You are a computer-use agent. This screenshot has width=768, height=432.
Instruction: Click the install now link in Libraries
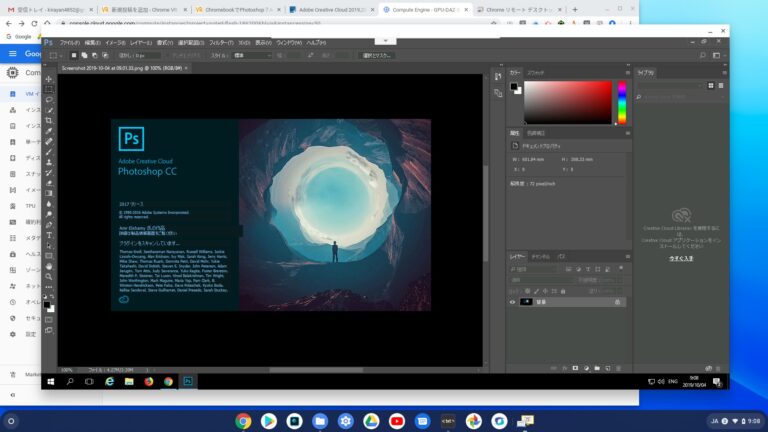point(681,258)
